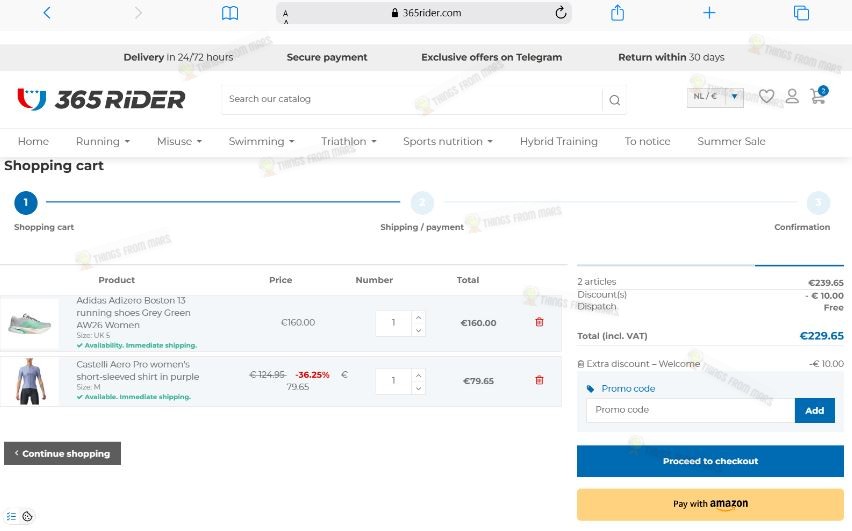Screen dimensions: 852x531
Task: Open Safari bookmarks book icon
Action: pos(230,13)
